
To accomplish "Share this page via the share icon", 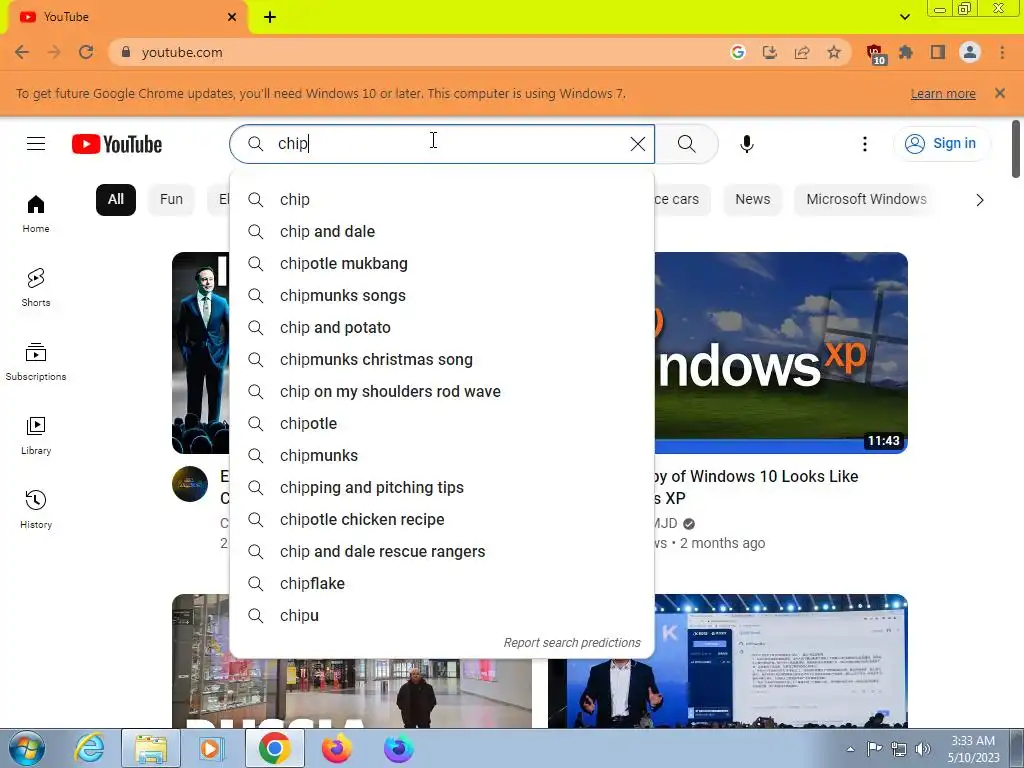I will pos(801,52).
